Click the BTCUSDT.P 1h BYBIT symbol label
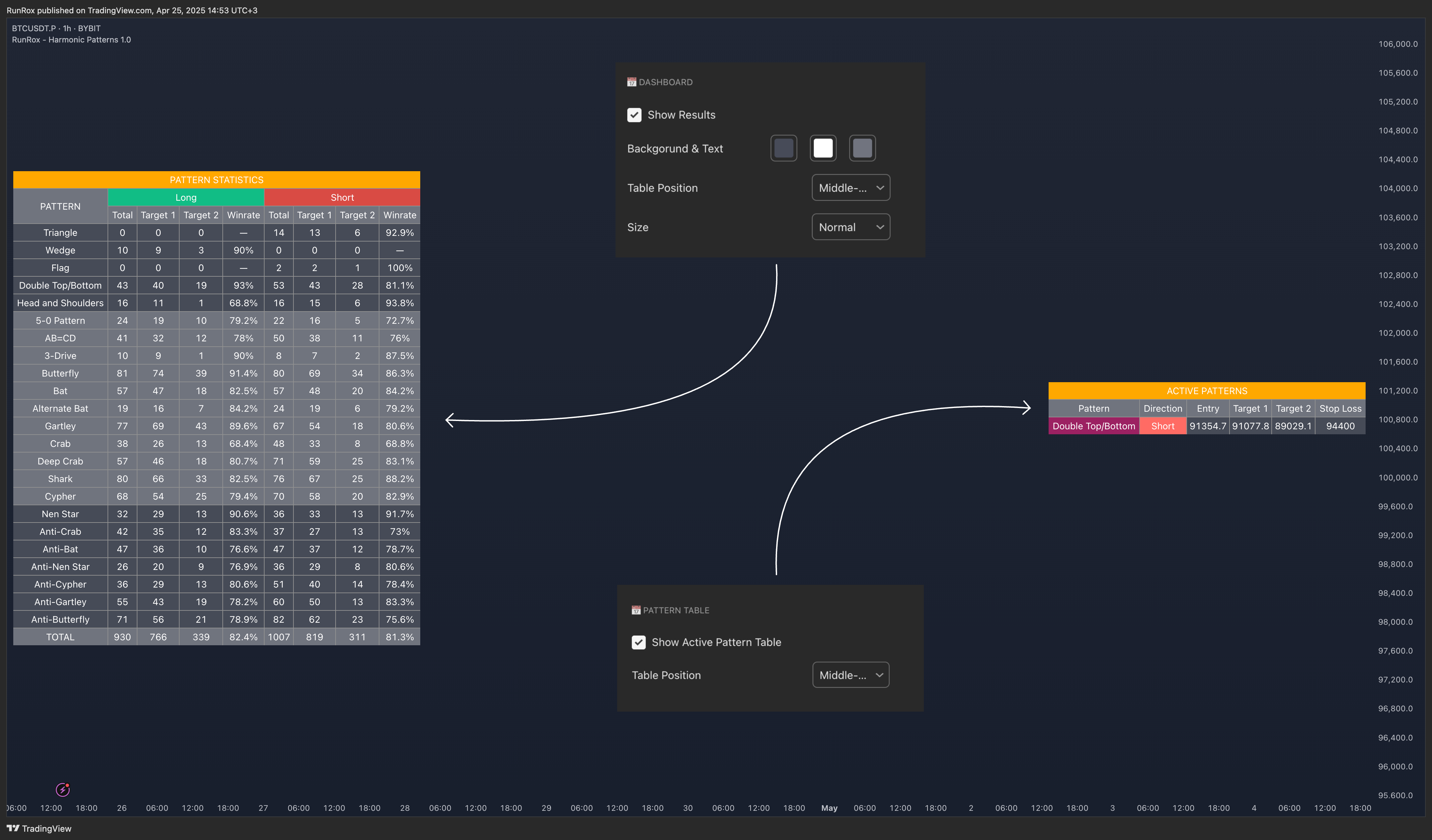 click(x=56, y=29)
